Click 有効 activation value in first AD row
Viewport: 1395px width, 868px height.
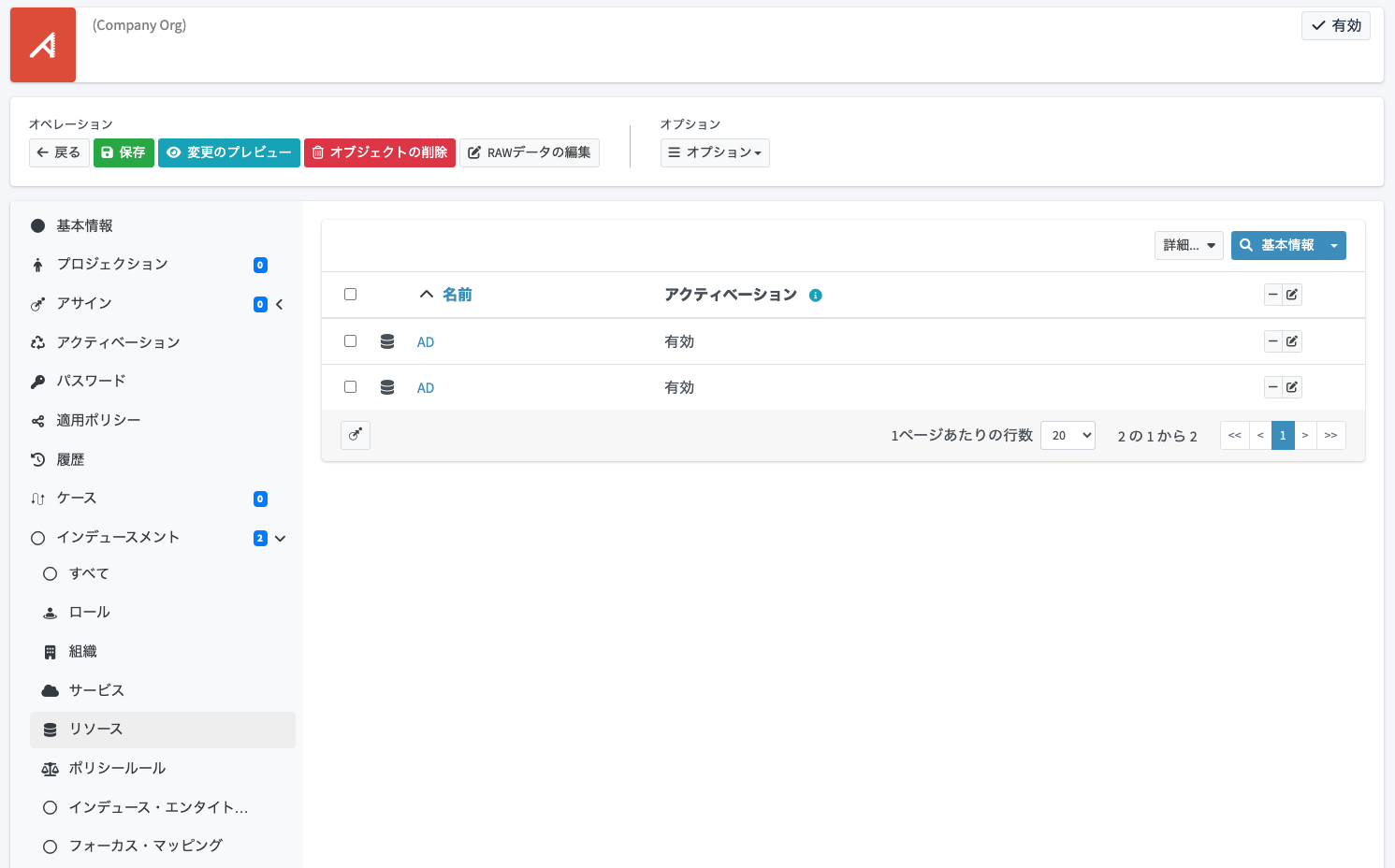pos(679,341)
